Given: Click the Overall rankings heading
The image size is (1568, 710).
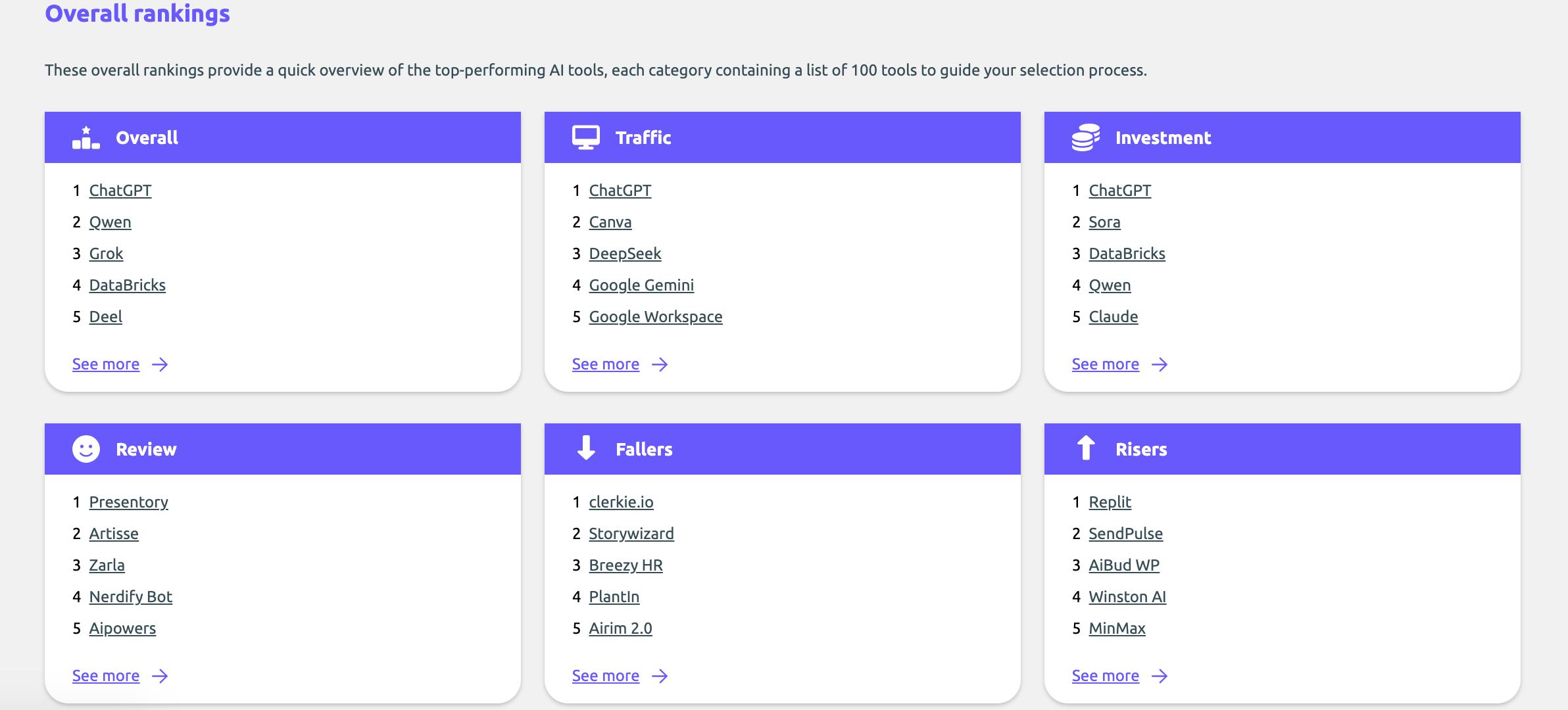Looking at the screenshot, I should (137, 13).
